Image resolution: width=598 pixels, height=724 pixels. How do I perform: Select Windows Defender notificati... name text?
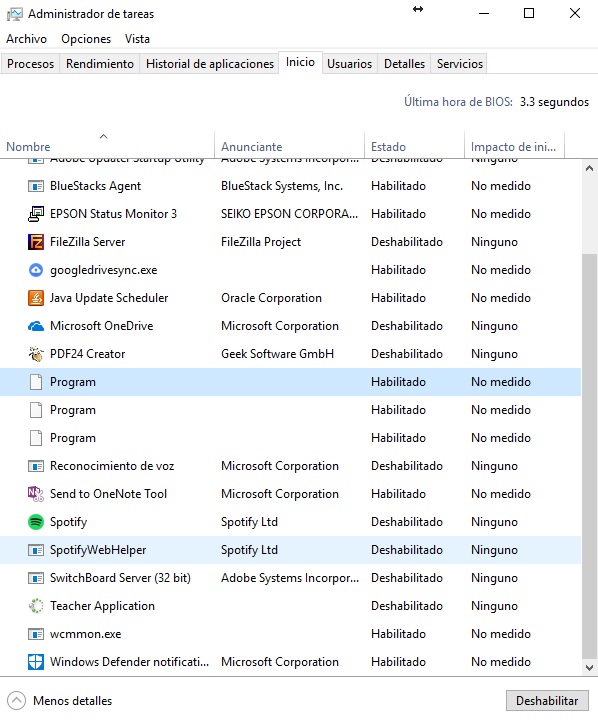(129, 662)
